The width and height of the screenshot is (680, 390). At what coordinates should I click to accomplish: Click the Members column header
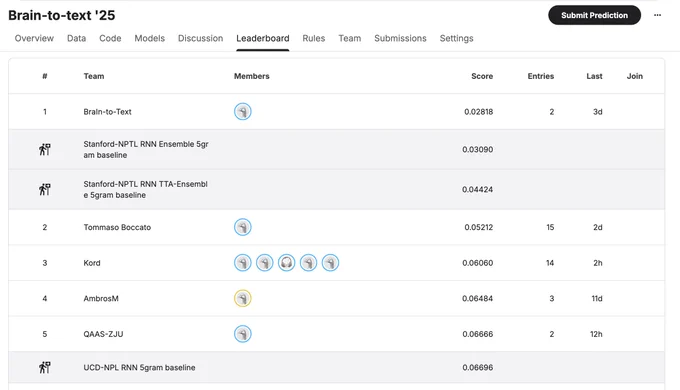click(252, 76)
